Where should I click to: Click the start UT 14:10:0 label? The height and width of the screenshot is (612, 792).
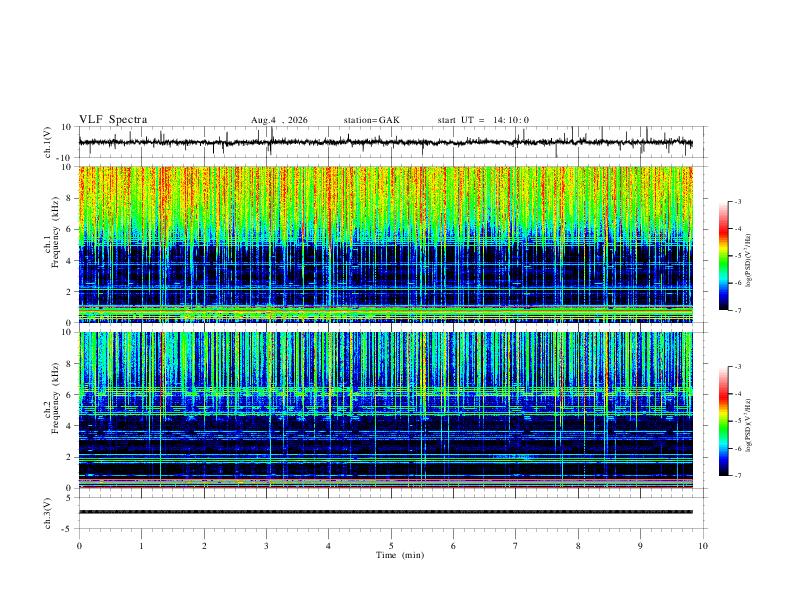pyautogui.click(x=483, y=120)
